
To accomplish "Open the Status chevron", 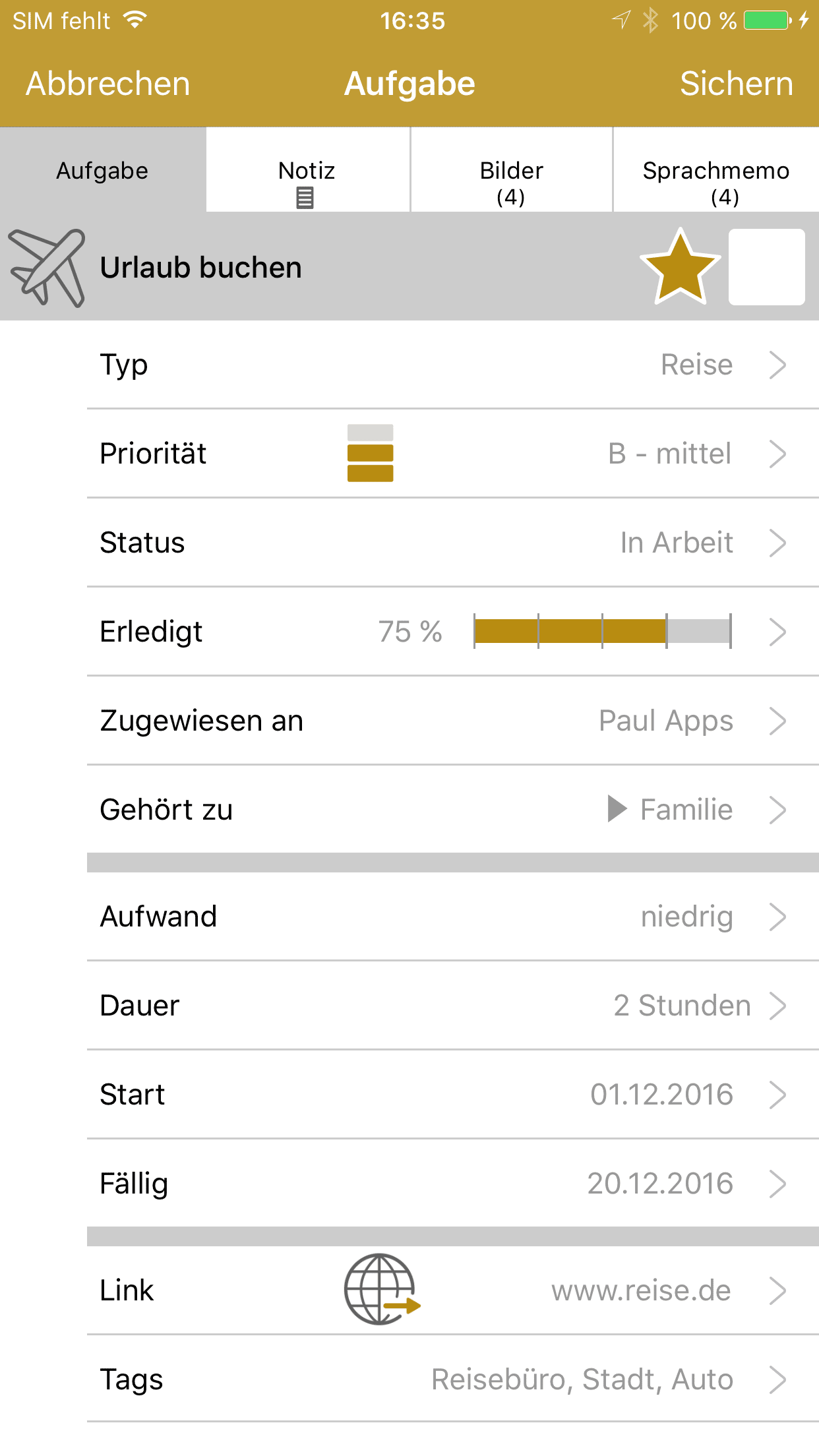I will tap(778, 543).
